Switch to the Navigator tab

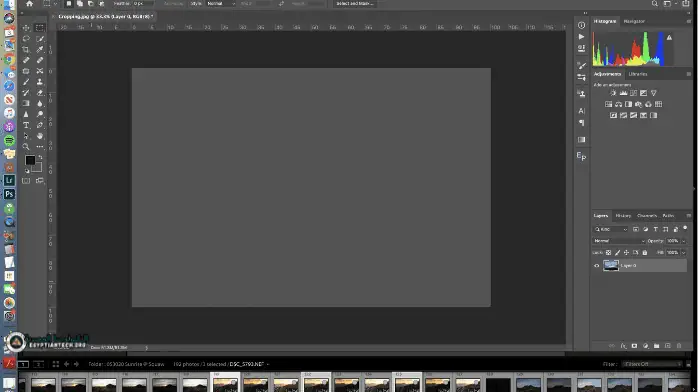tap(634, 21)
